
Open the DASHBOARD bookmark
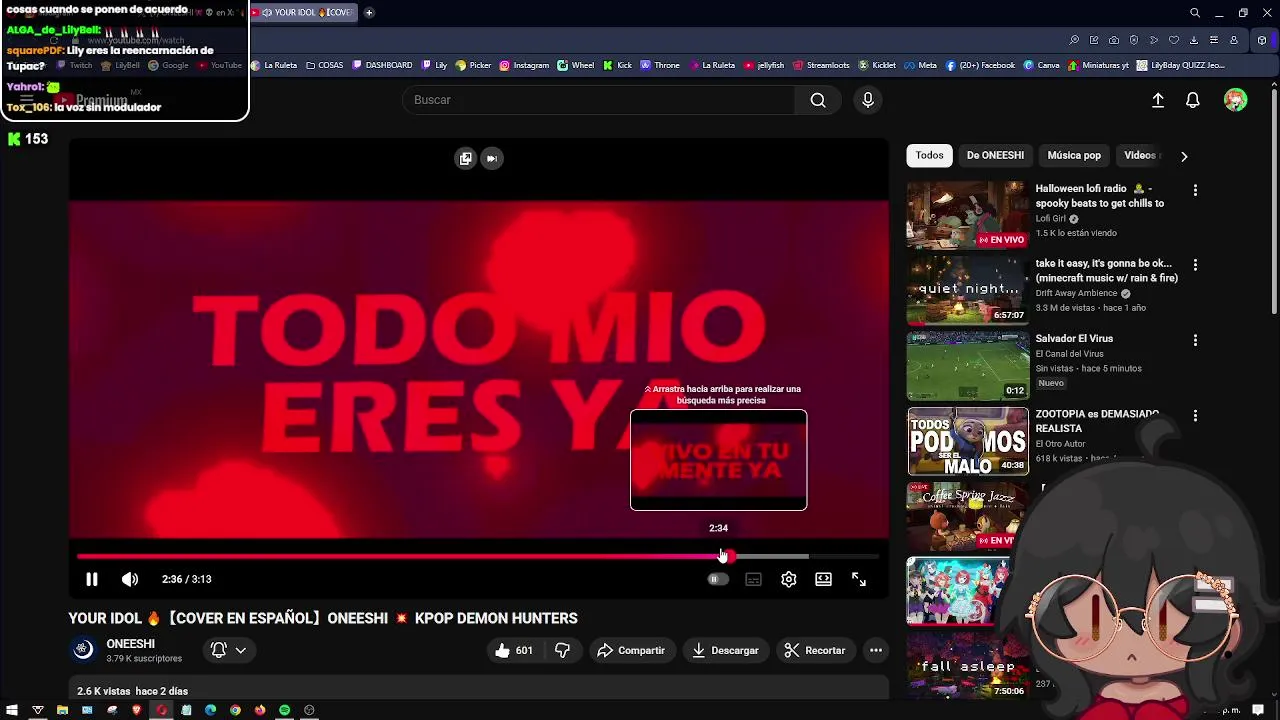tap(382, 65)
